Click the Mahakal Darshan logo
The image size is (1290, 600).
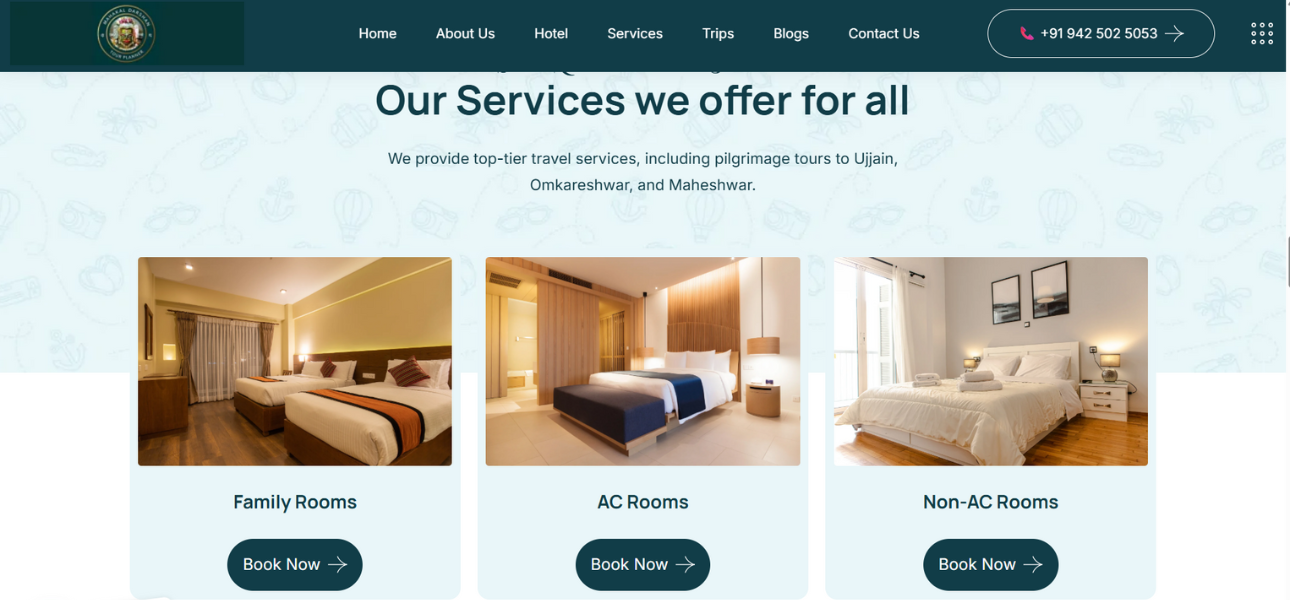click(127, 34)
